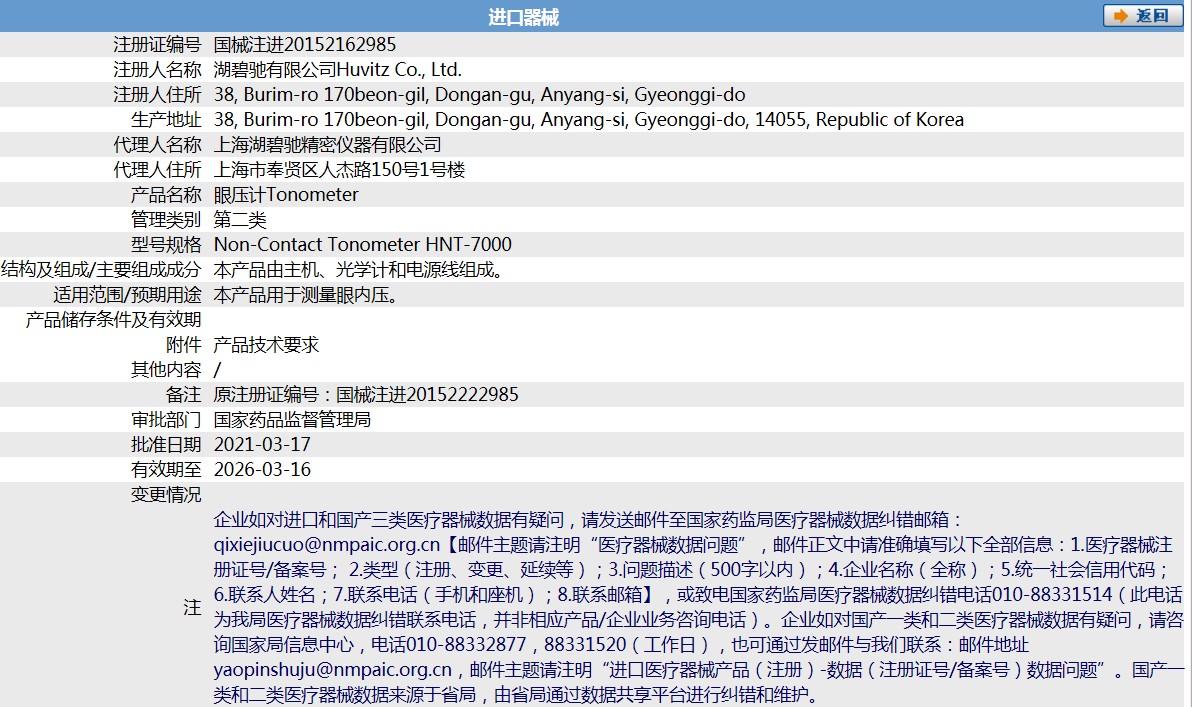Select composition text 本产品由主机、光学计和电源线组成
Viewport: 1192px width, 707px height.
[358, 270]
